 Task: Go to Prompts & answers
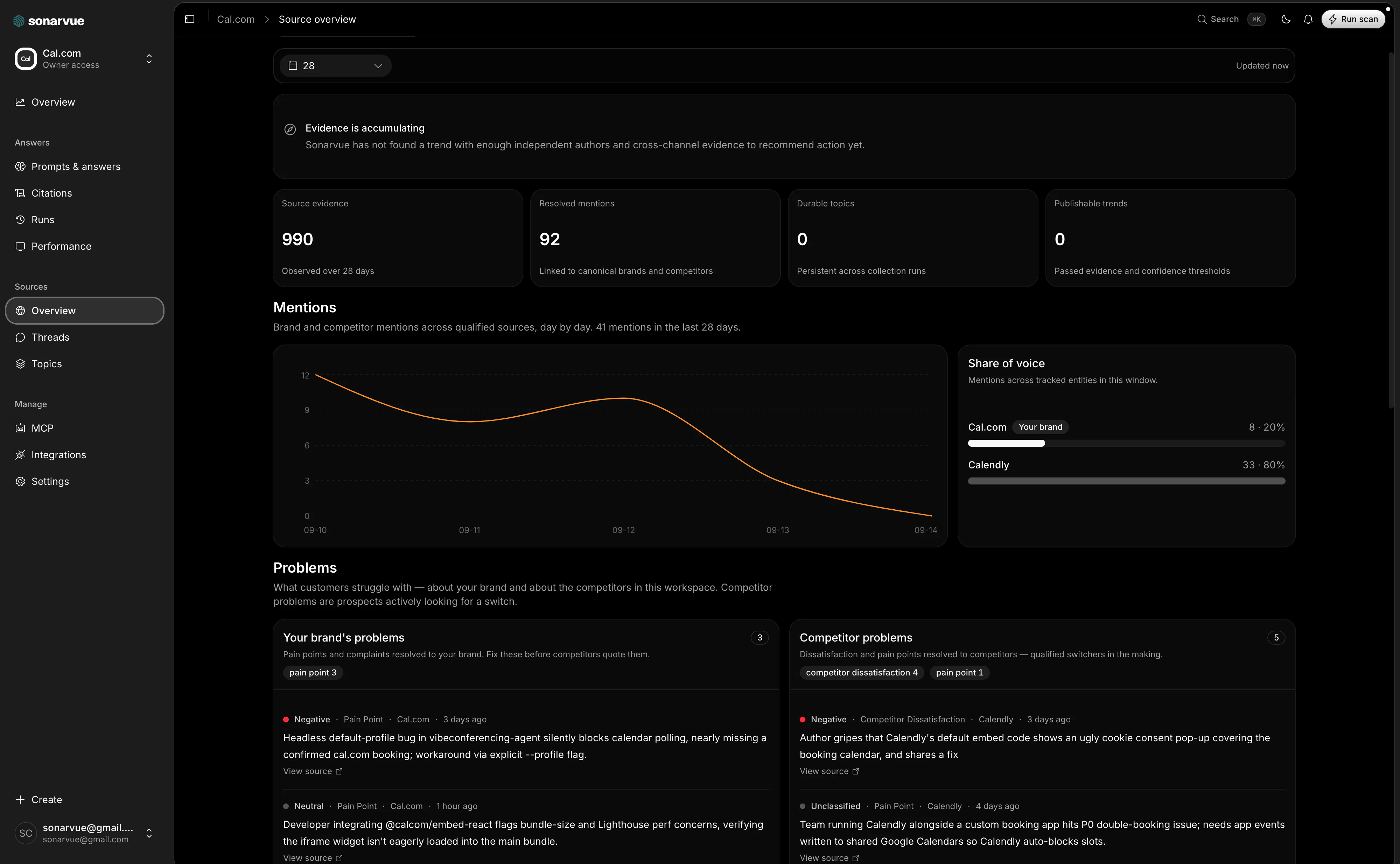pos(85,167)
